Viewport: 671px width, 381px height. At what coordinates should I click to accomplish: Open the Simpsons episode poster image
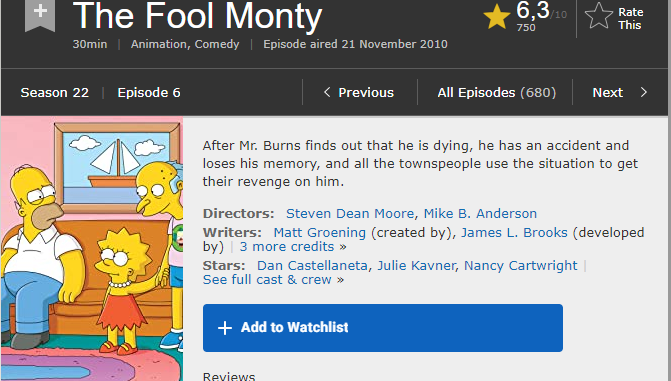coord(92,249)
